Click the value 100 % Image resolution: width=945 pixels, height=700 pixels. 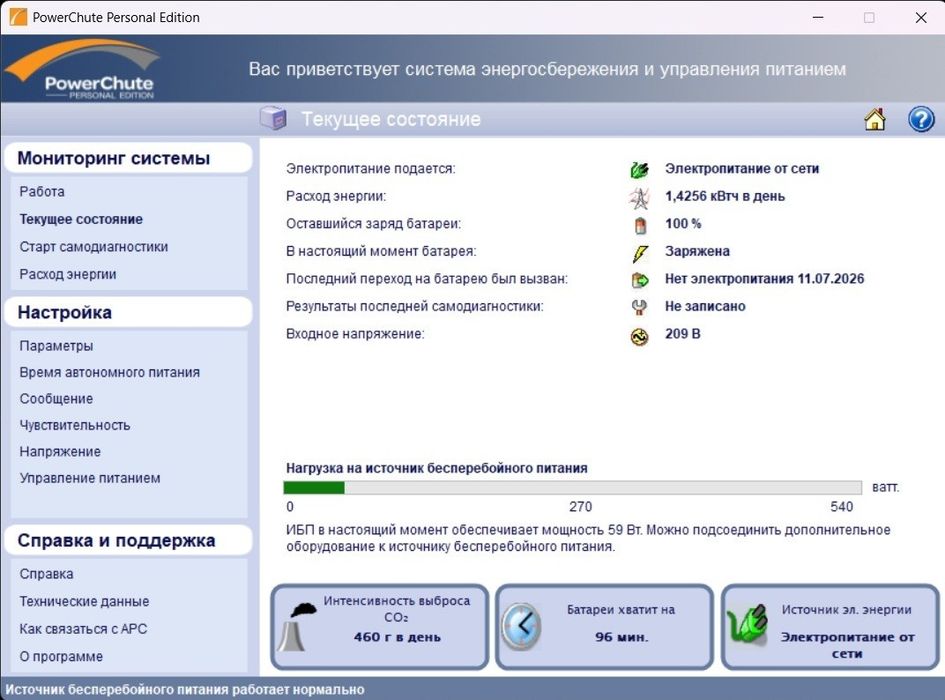[683, 224]
